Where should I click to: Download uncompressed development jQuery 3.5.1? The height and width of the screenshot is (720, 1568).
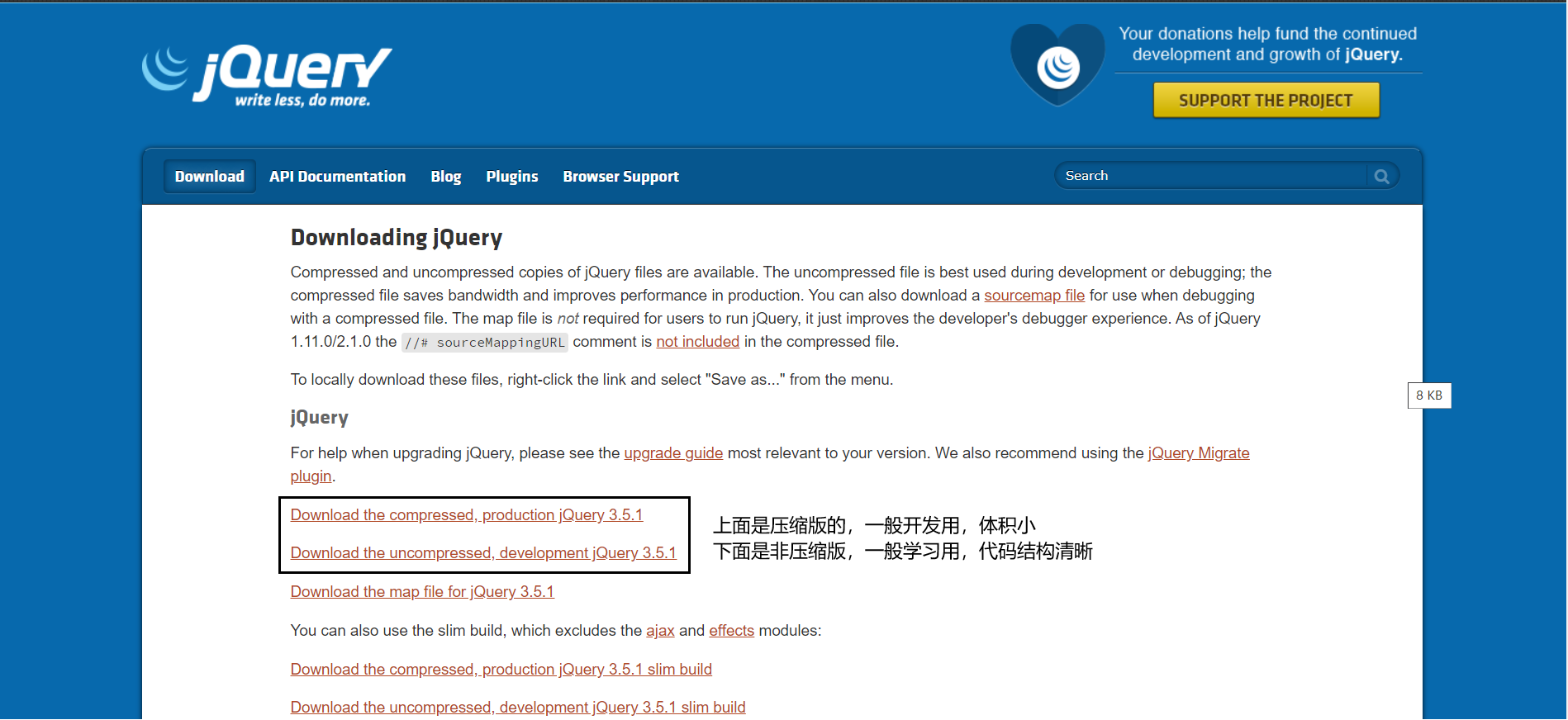[483, 553]
